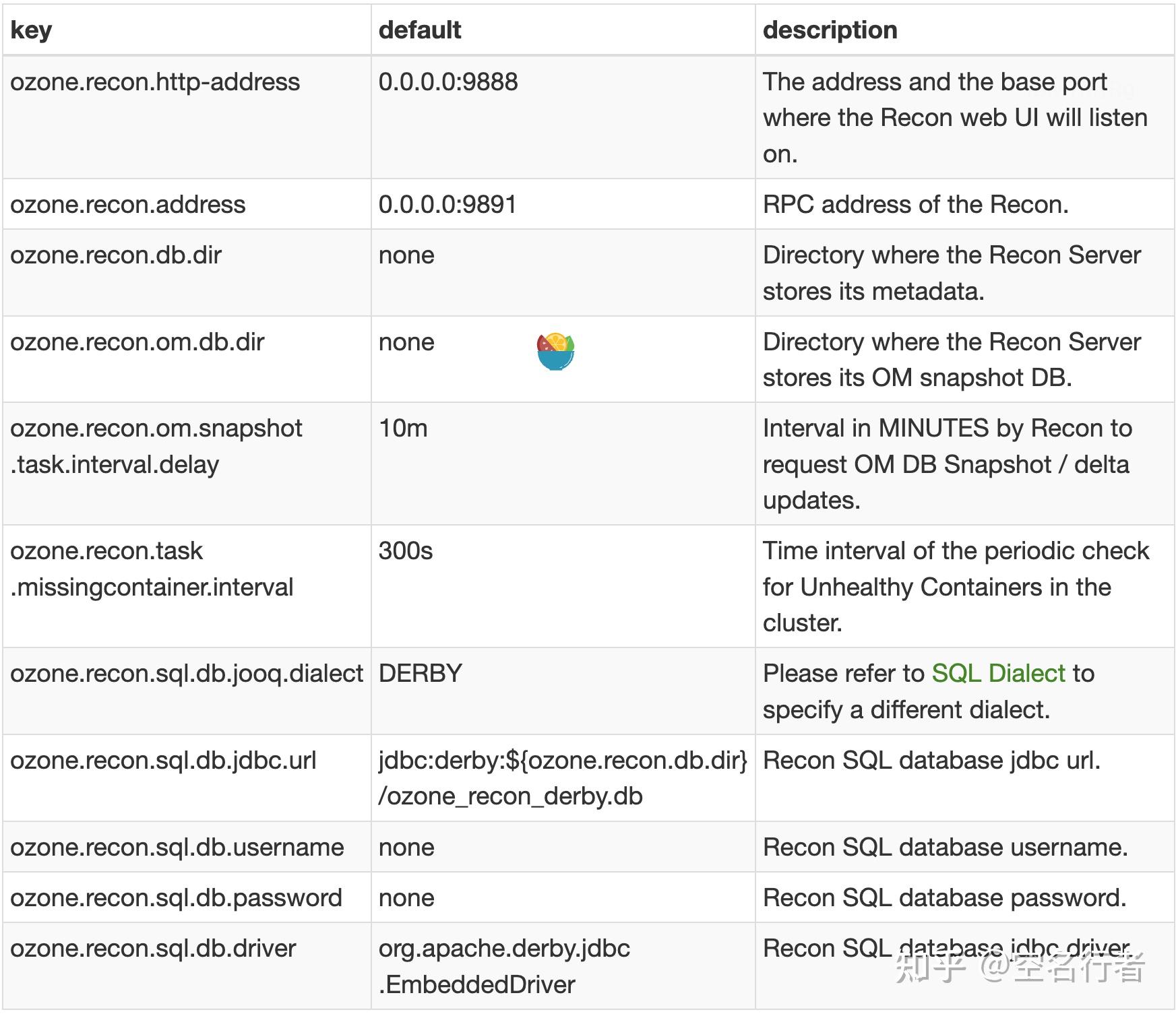Click the 0.0.0.0:9888 default value
This screenshot has width=1176, height=1014.
pyautogui.click(x=448, y=82)
